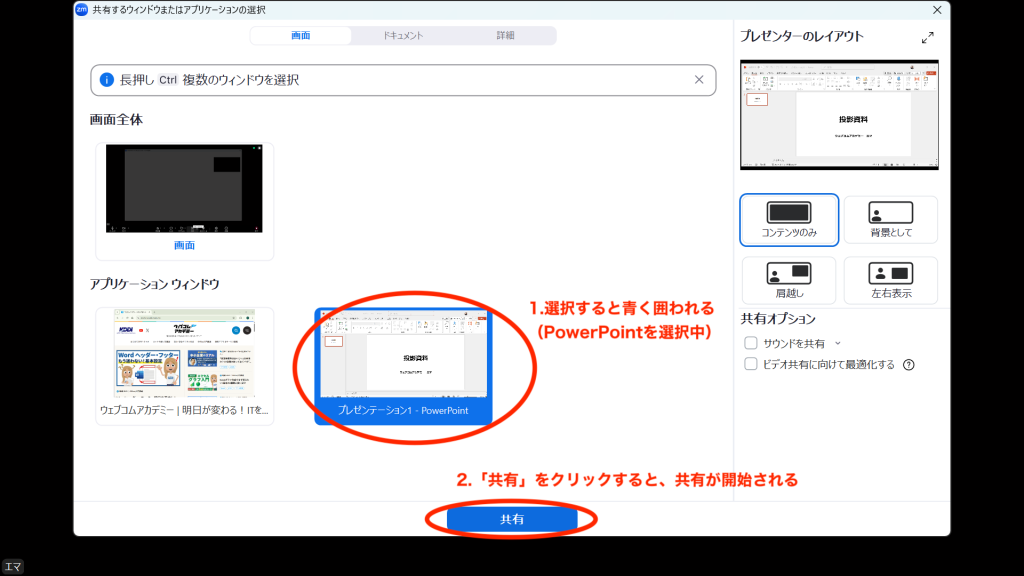1024x576 pixels.
Task: Click the 共有 button to start sharing
Action: click(513, 519)
